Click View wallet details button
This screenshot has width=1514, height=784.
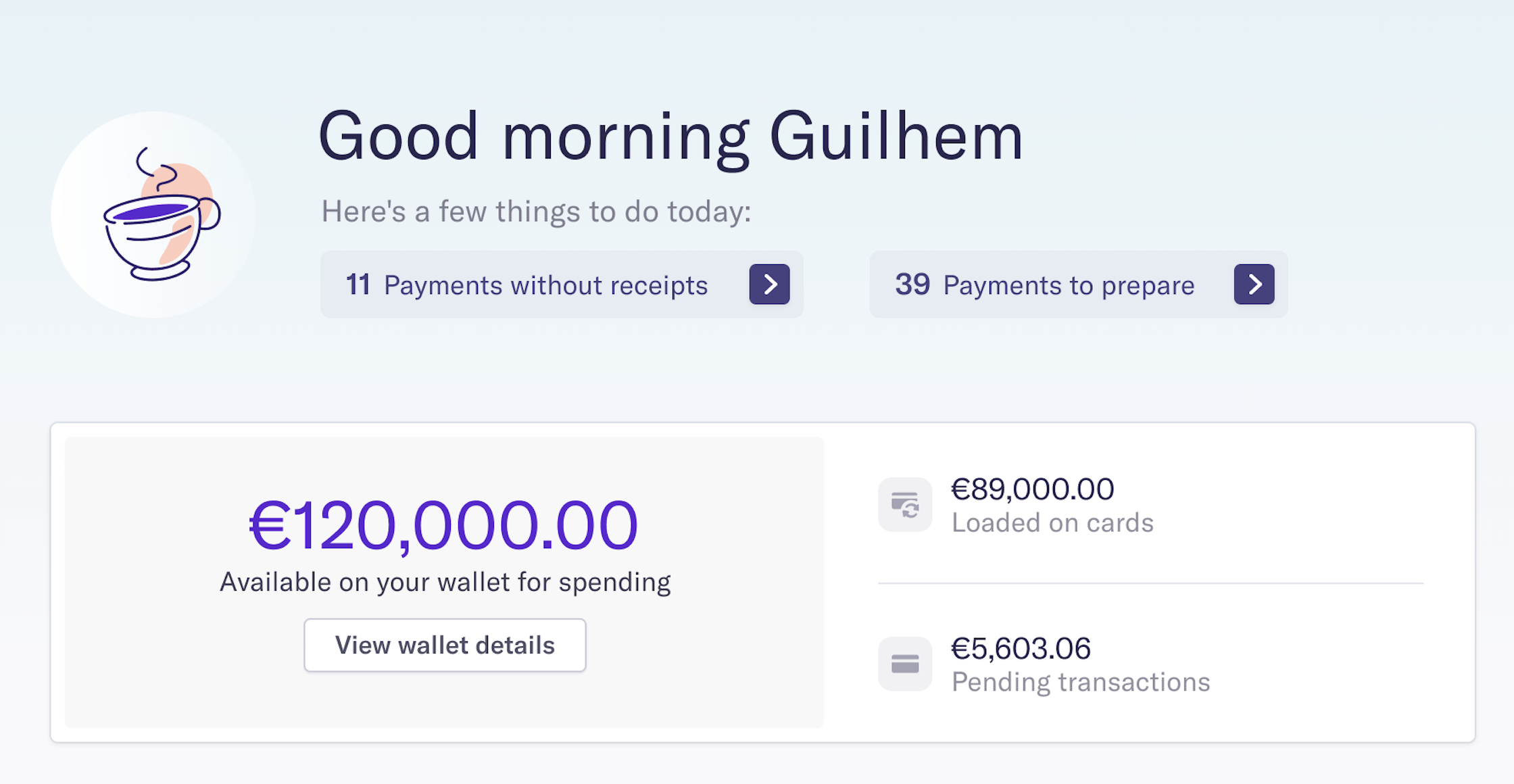pyautogui.click(x=445, y=645)
